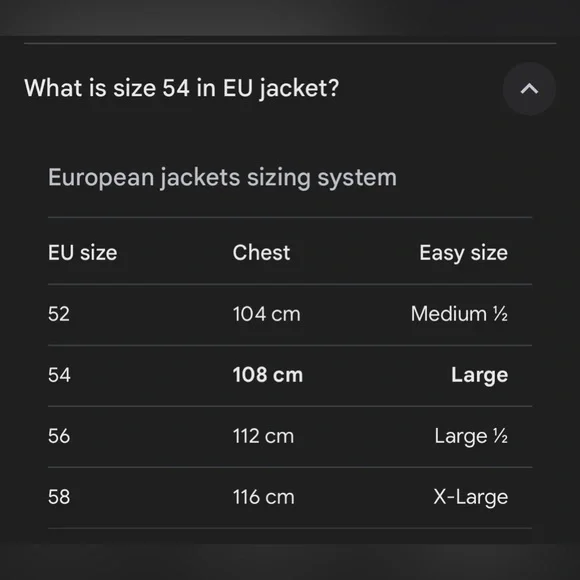Click the circular up-arrow button
The height and width of the screenshot is (580, 580).
(529, 89)
